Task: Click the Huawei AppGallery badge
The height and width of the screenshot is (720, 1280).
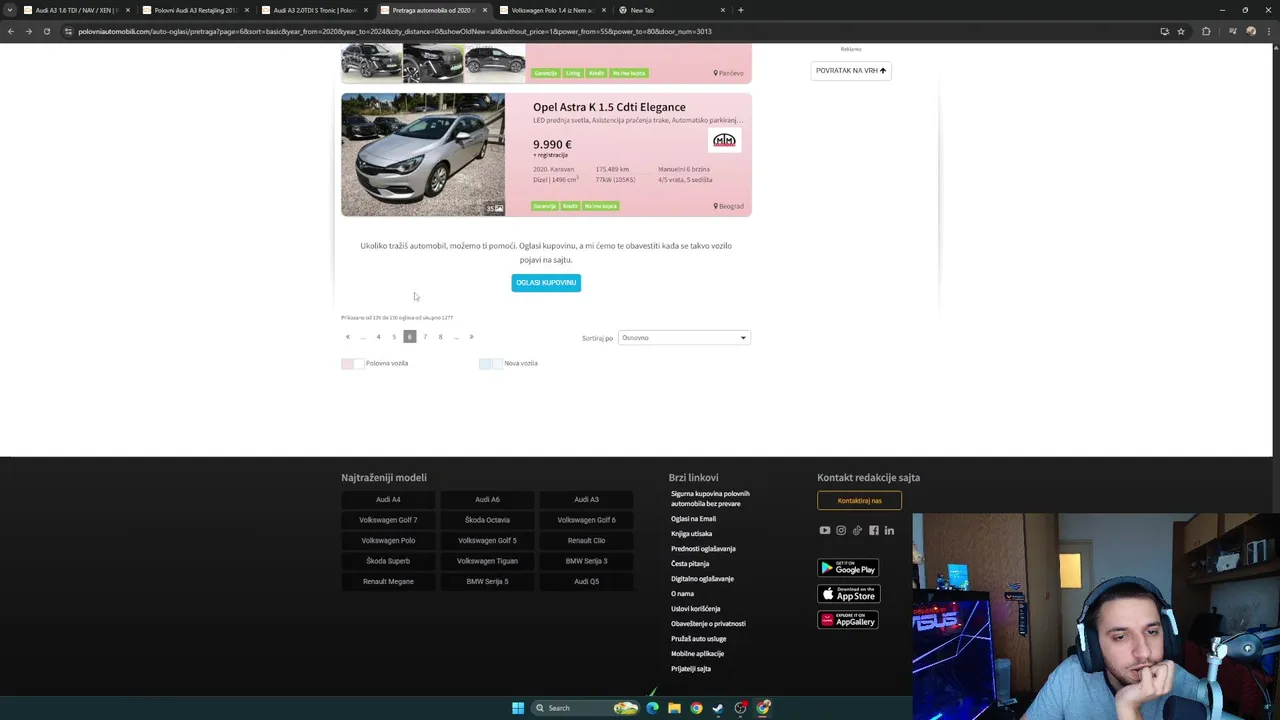Action: 848,620
